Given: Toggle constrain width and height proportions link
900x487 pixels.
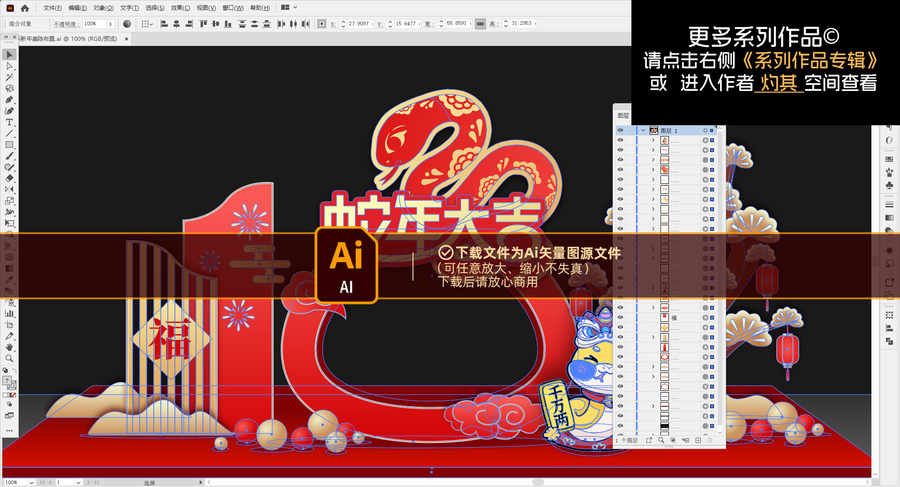Looking at the screenshot, I should click(x=480, y=24).
